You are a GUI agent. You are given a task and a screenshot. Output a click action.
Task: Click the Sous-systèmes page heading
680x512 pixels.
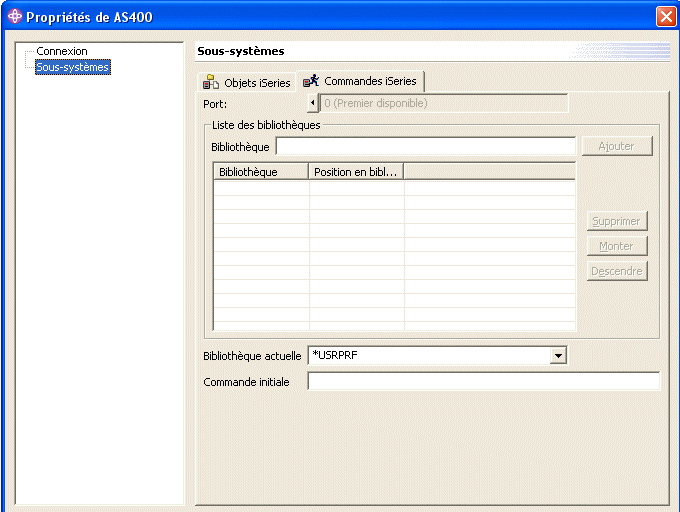click(241, 51)
